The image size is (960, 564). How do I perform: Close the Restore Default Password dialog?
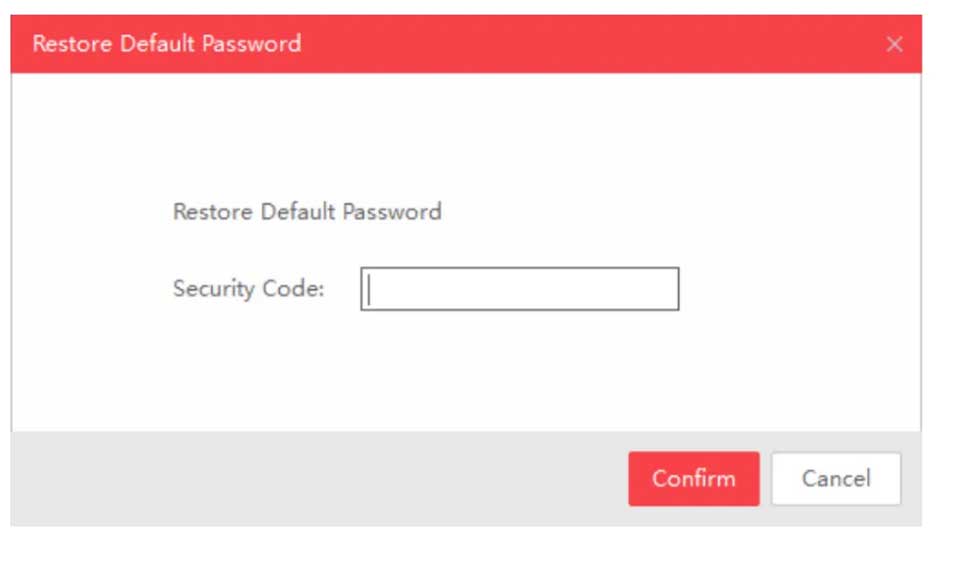894,44
